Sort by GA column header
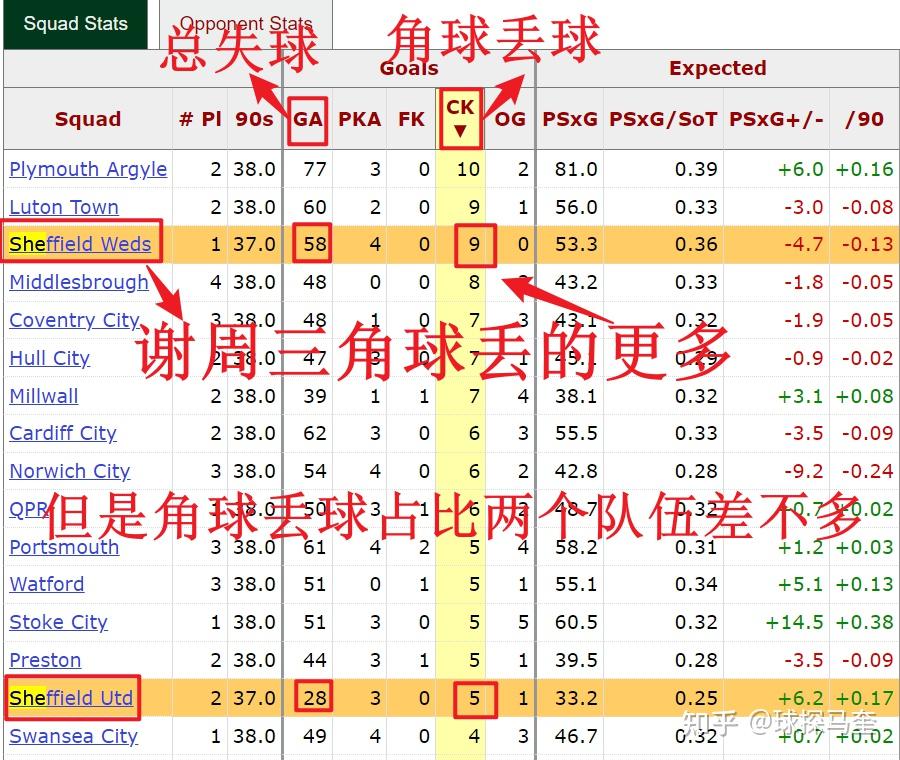 point(308,119)
